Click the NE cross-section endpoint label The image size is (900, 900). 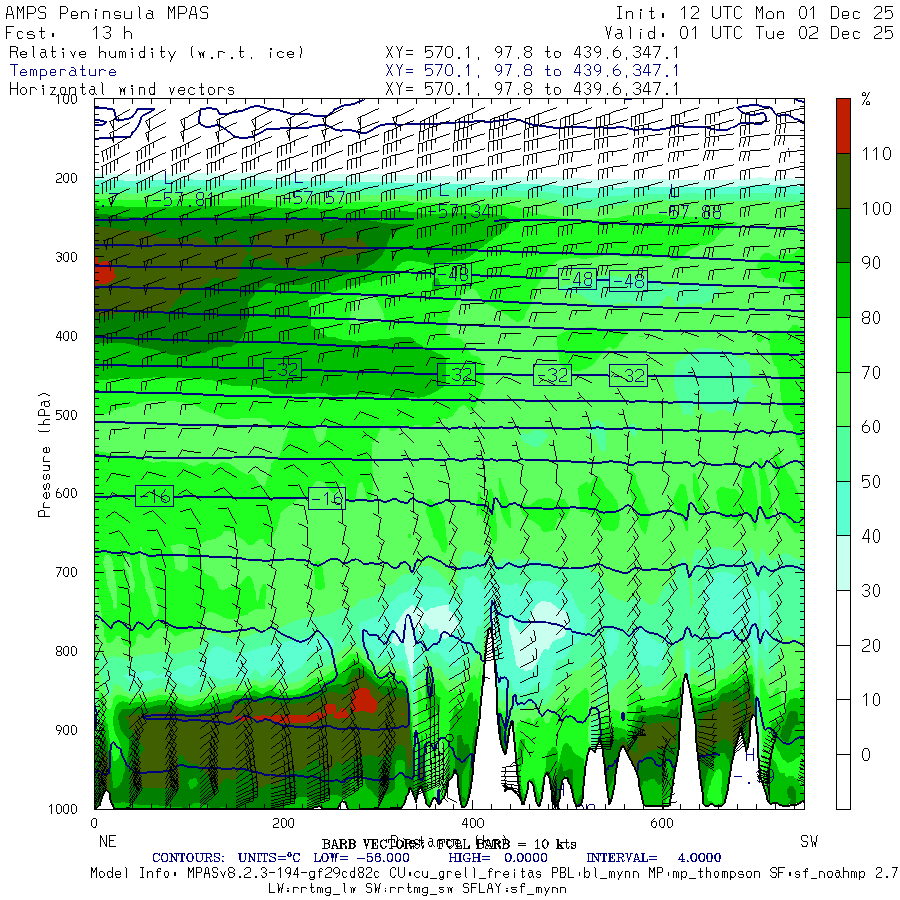(107, 841)
